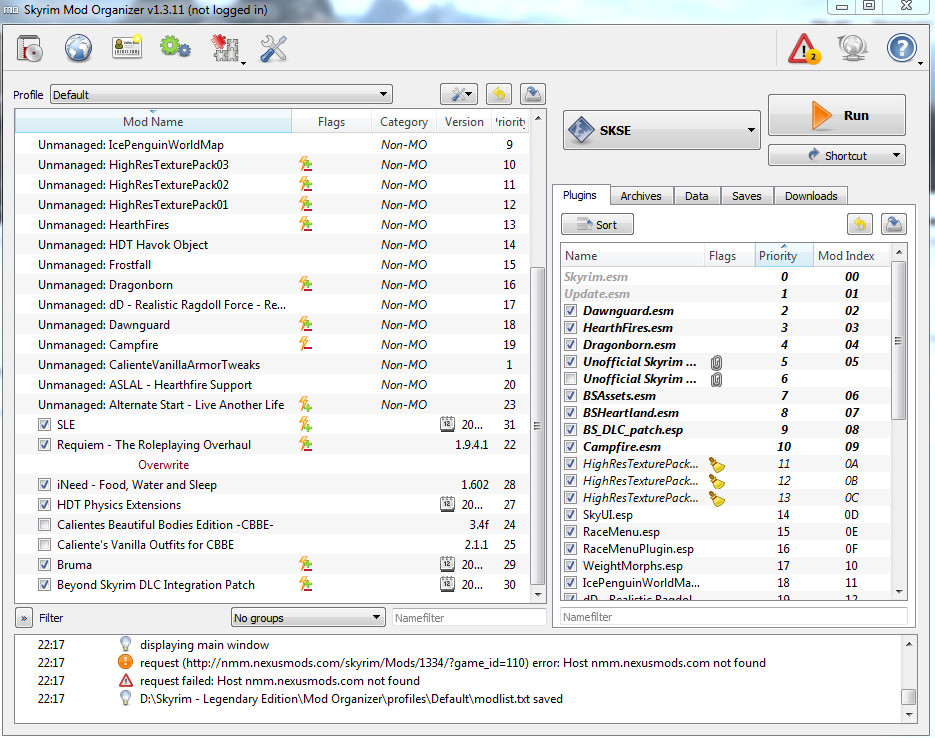Disable the SLE mod checkbox
Image resolution: width=935 pixels, height=738 pixels.
(x=44, y=424)
